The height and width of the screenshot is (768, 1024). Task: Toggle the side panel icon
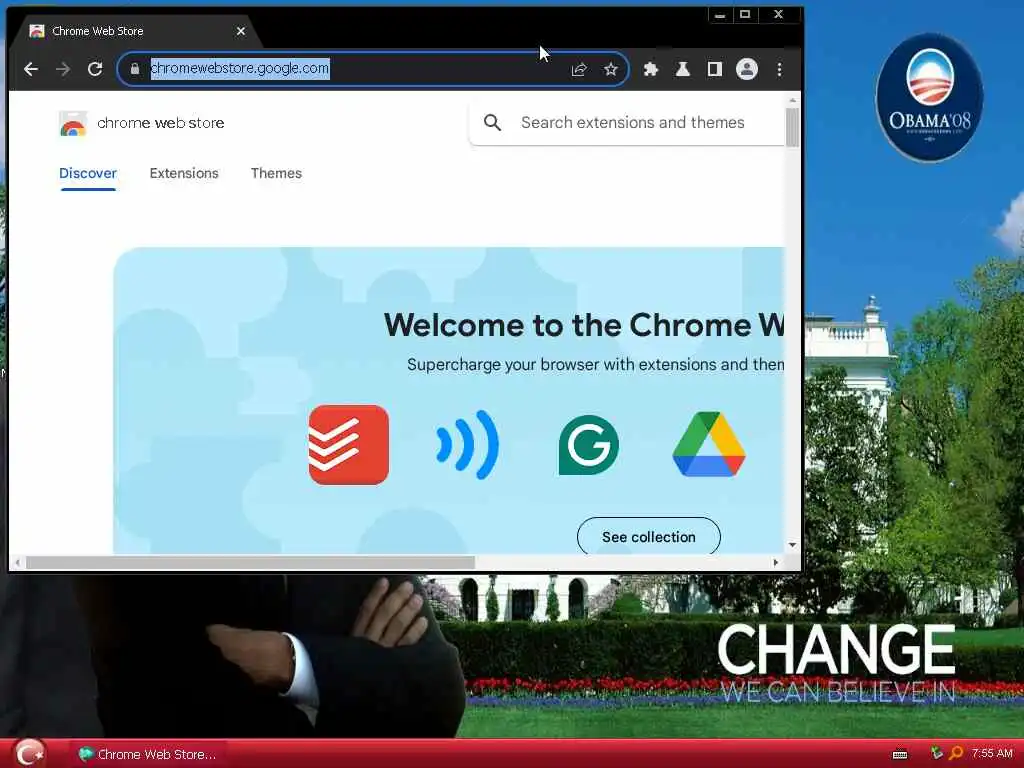(x=714, y=69)
